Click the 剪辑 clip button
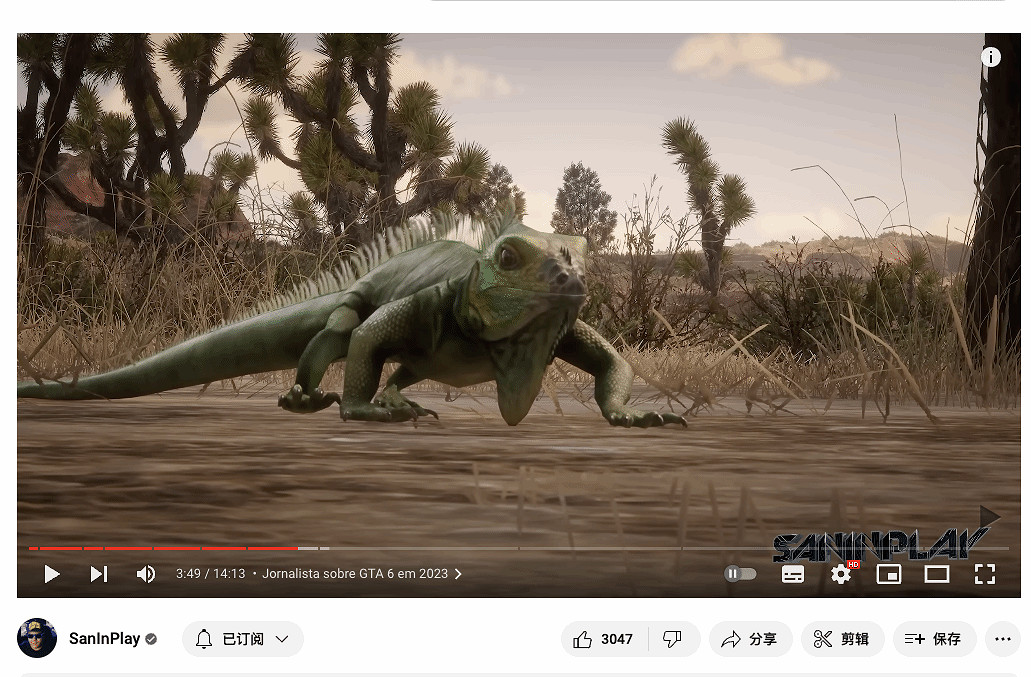The height and width of the screenshot is (677, 1031). point(842,639)
